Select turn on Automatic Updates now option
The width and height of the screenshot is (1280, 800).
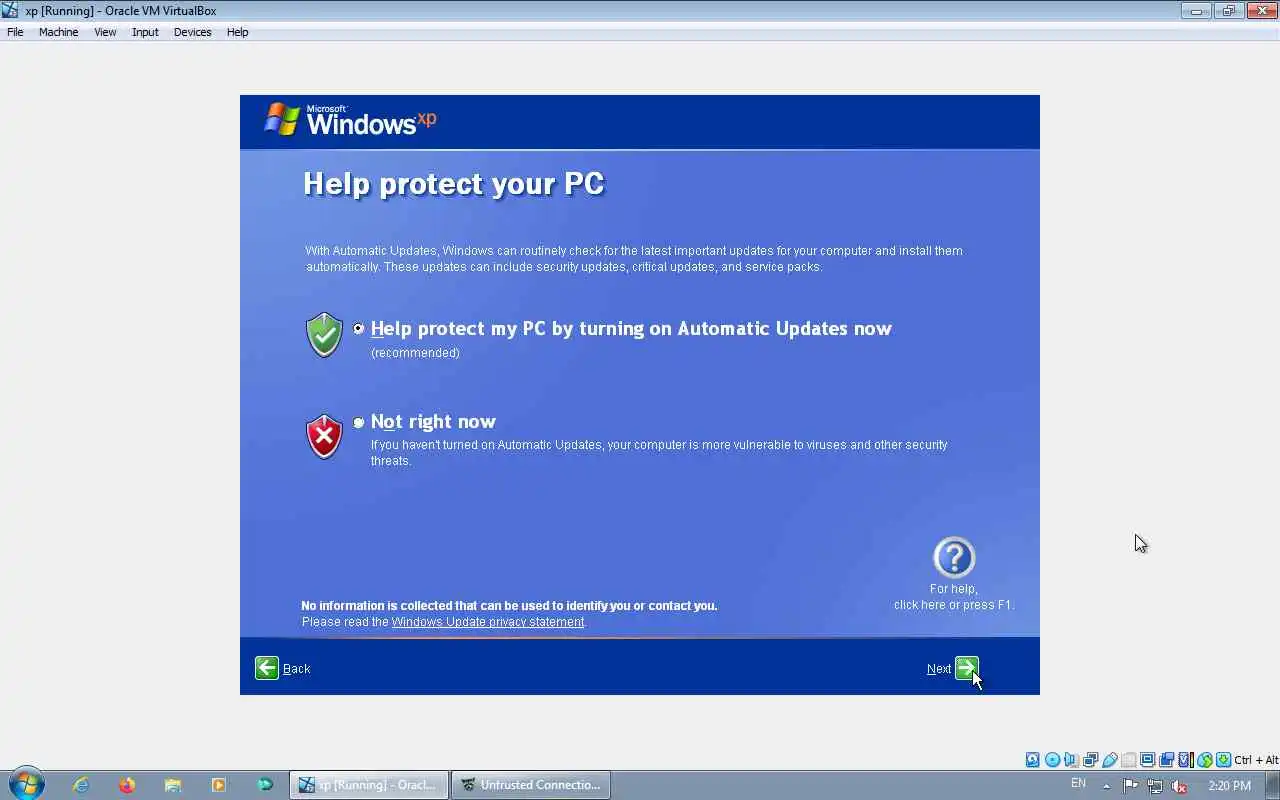tap(359, 328)
